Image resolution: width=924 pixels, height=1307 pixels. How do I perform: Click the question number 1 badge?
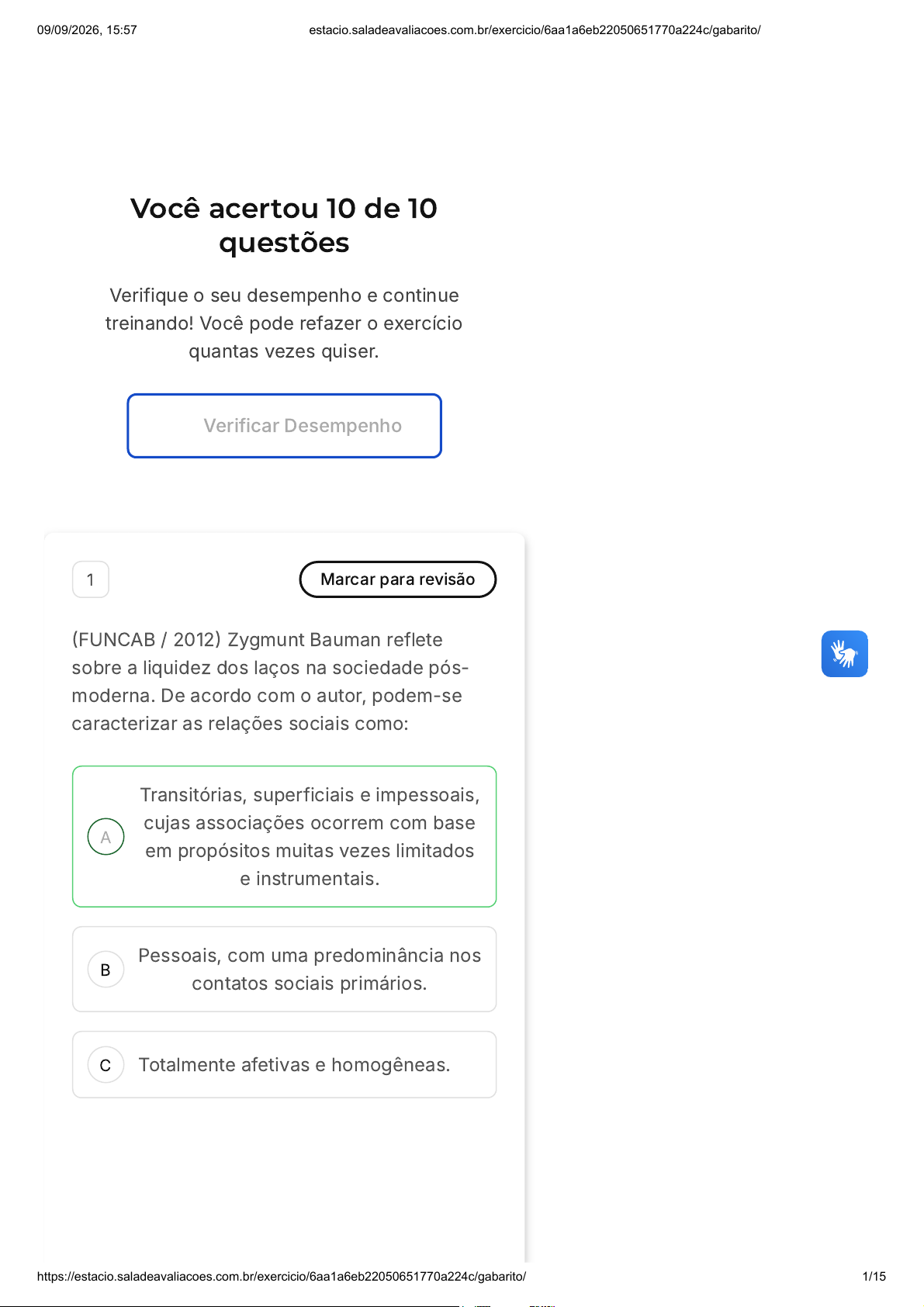[x=91, y=579]
